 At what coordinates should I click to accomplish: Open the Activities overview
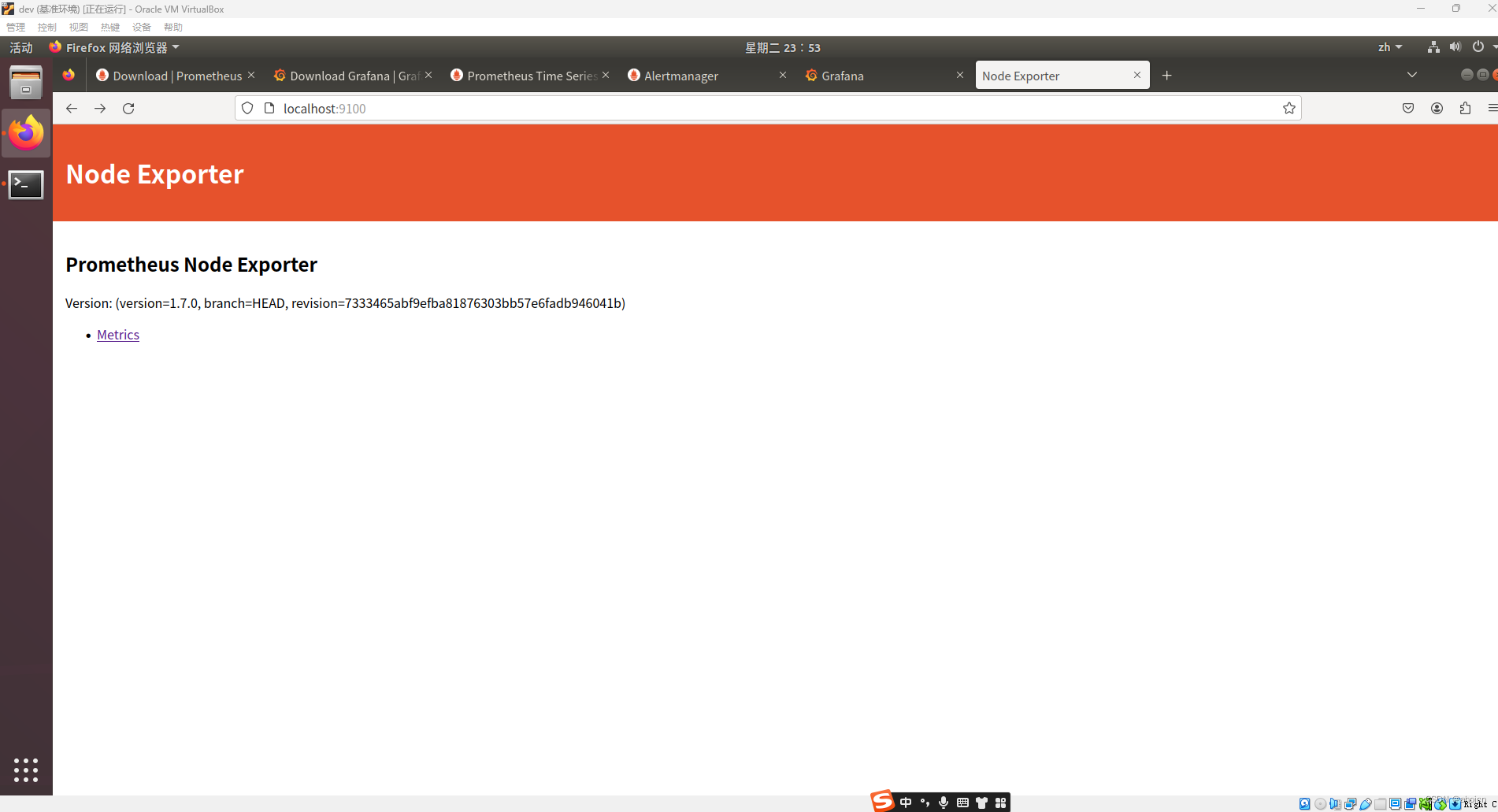(x=21, y=47)
